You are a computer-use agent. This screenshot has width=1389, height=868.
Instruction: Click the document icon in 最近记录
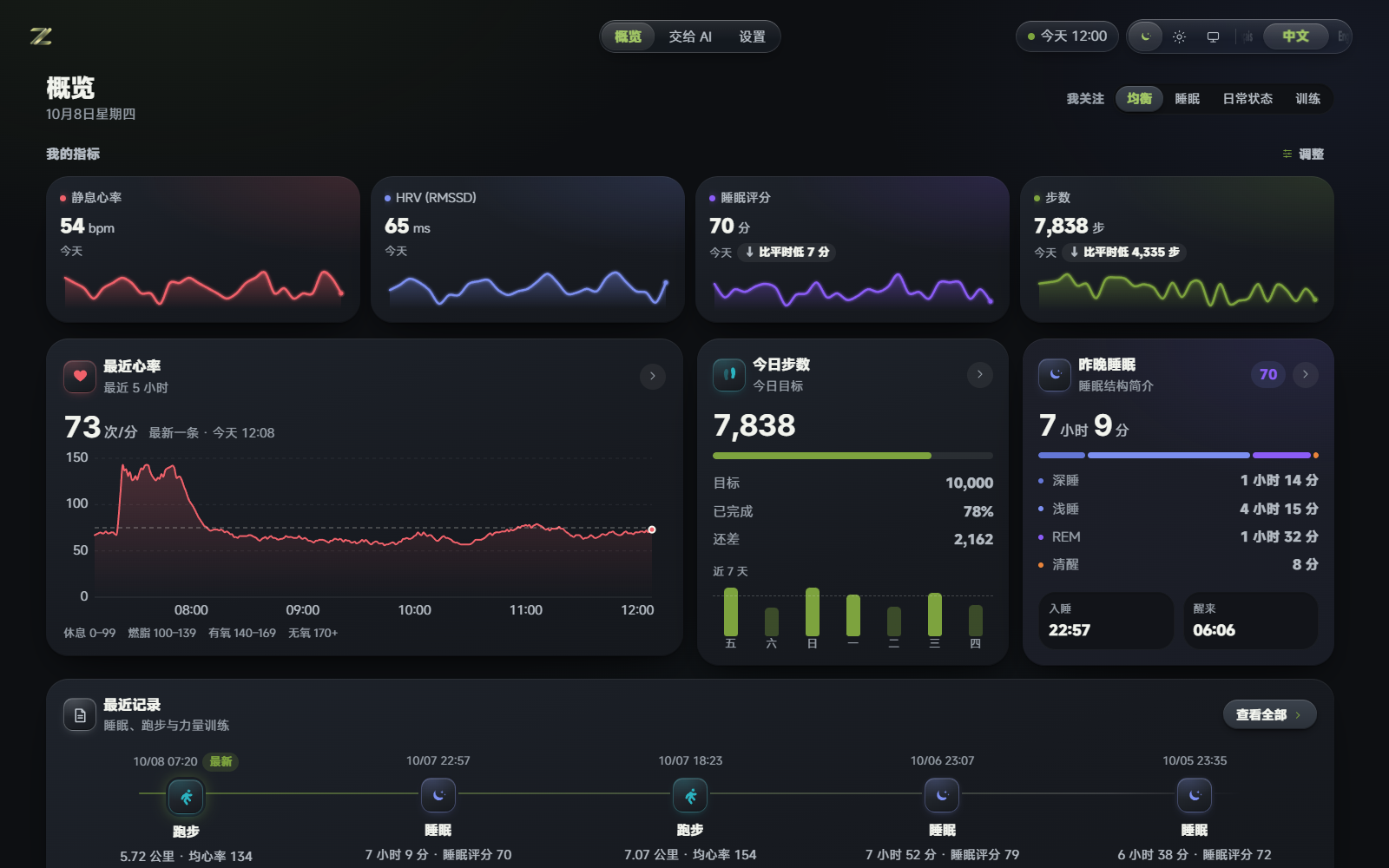[80, 715]
